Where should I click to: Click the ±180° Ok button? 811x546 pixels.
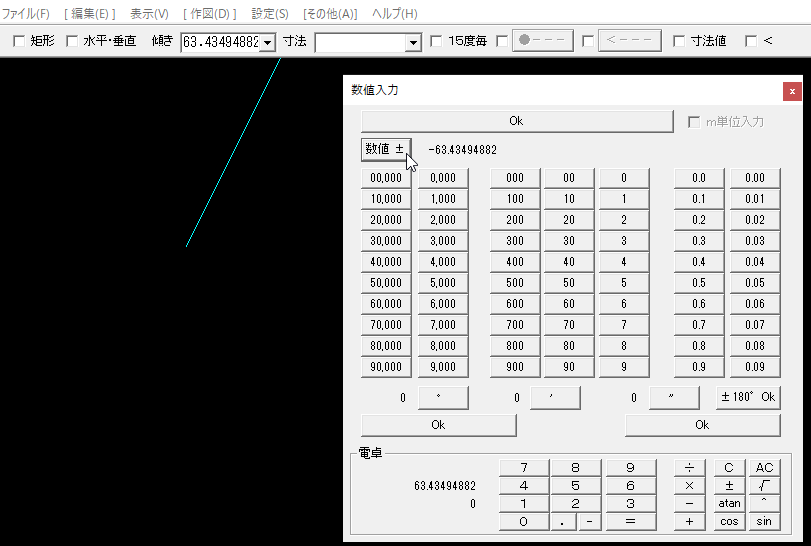click(748, 398)
